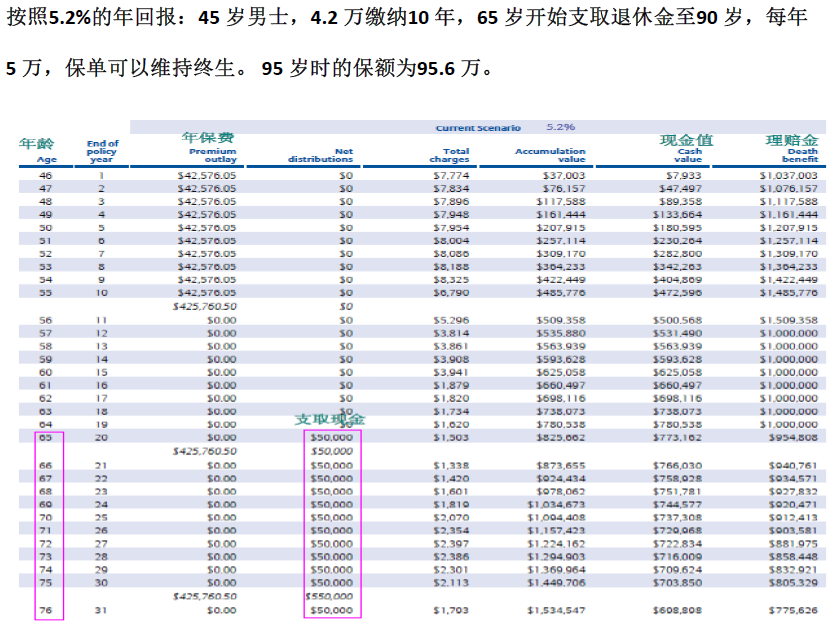Select cash value $737,308
The height and width of the screenshot is (630, 835).
678,518
